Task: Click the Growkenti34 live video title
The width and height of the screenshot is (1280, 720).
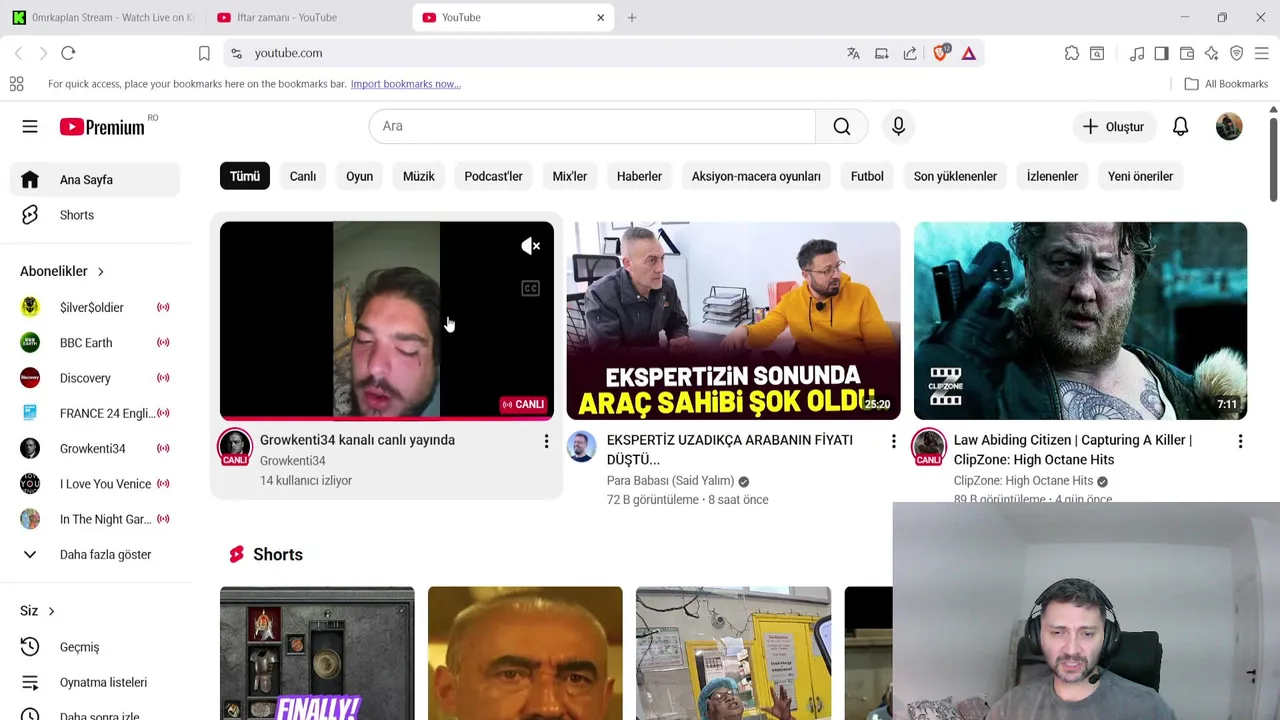Action: click(x=357, y=440)
